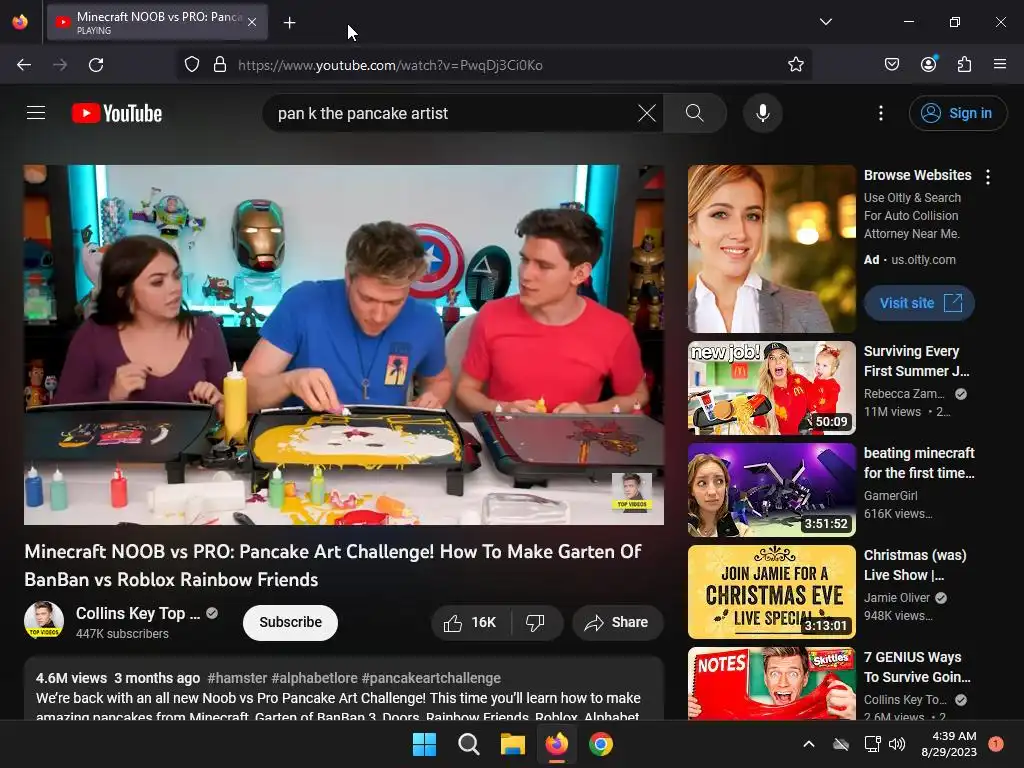The width and height of the screenshot is (1024, 768).
Task: Sign in to YouTube
Action: click(x=958, y=113)
